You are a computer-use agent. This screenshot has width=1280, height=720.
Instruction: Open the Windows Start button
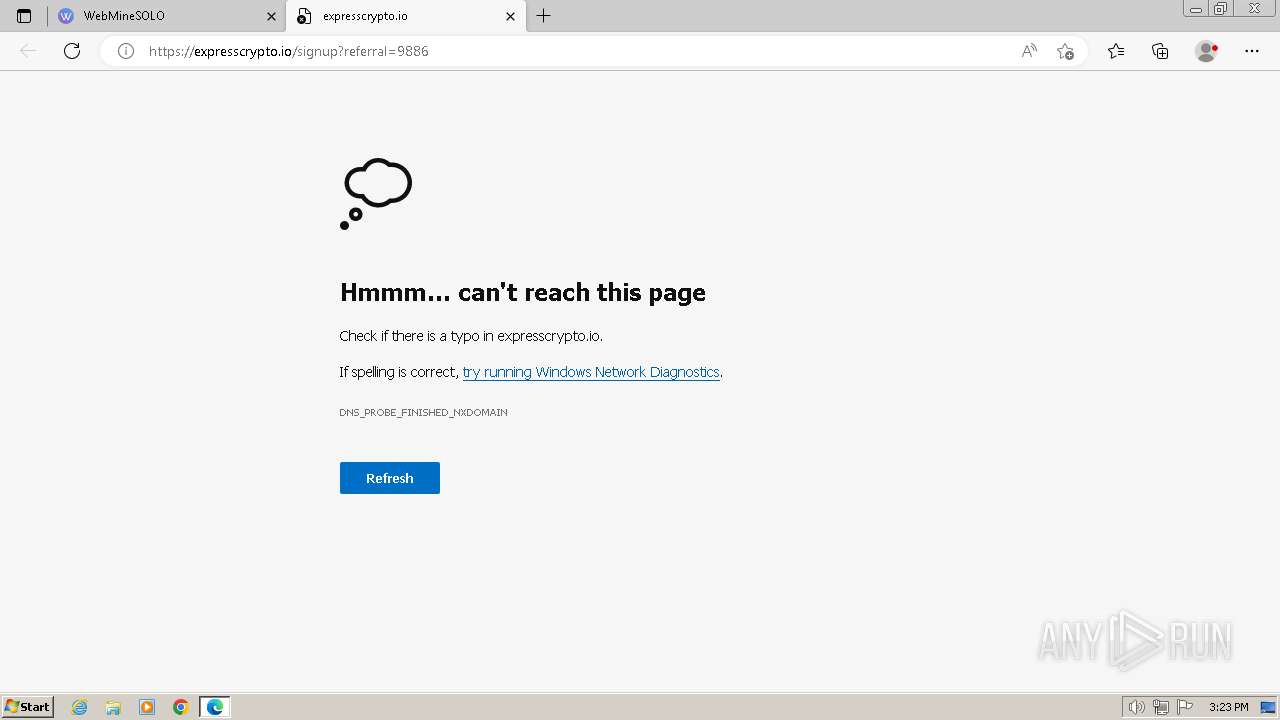28,707
